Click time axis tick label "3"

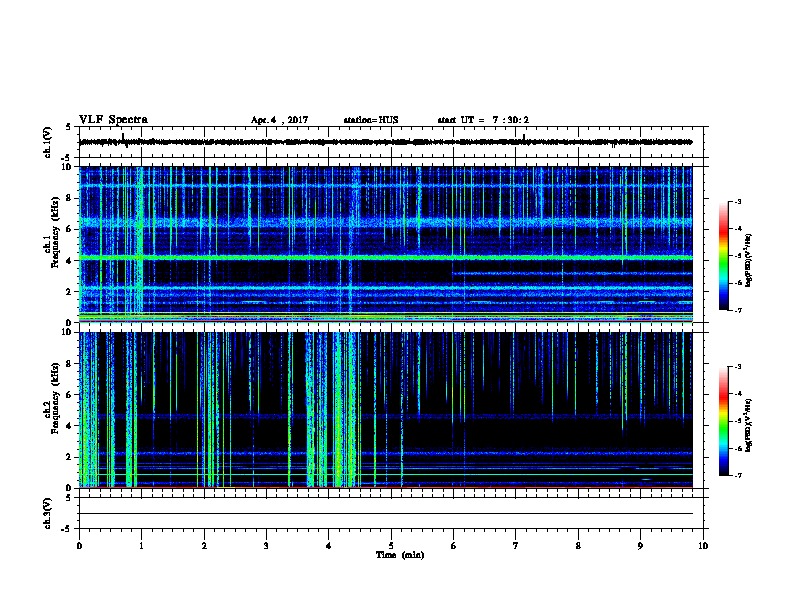click(x=266, y=545)
